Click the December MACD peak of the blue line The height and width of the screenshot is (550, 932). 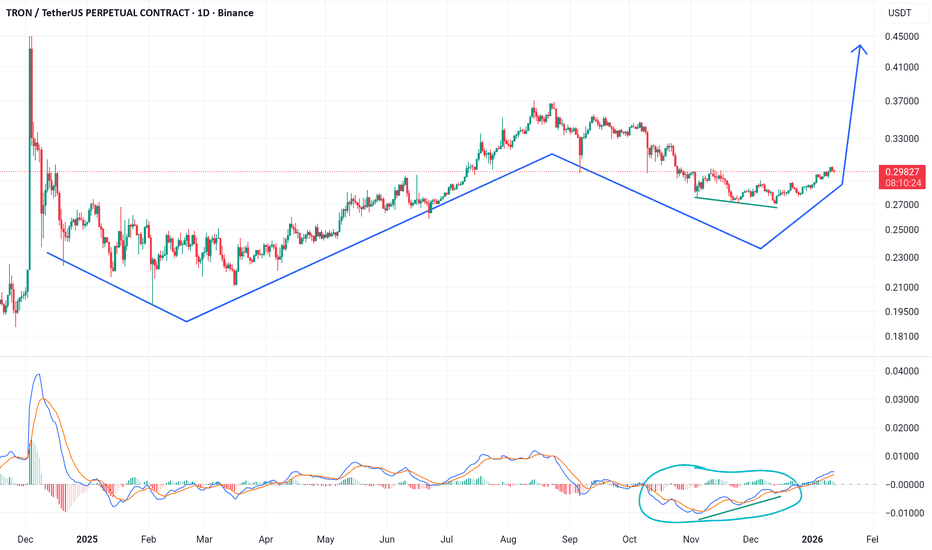(38, 375)
